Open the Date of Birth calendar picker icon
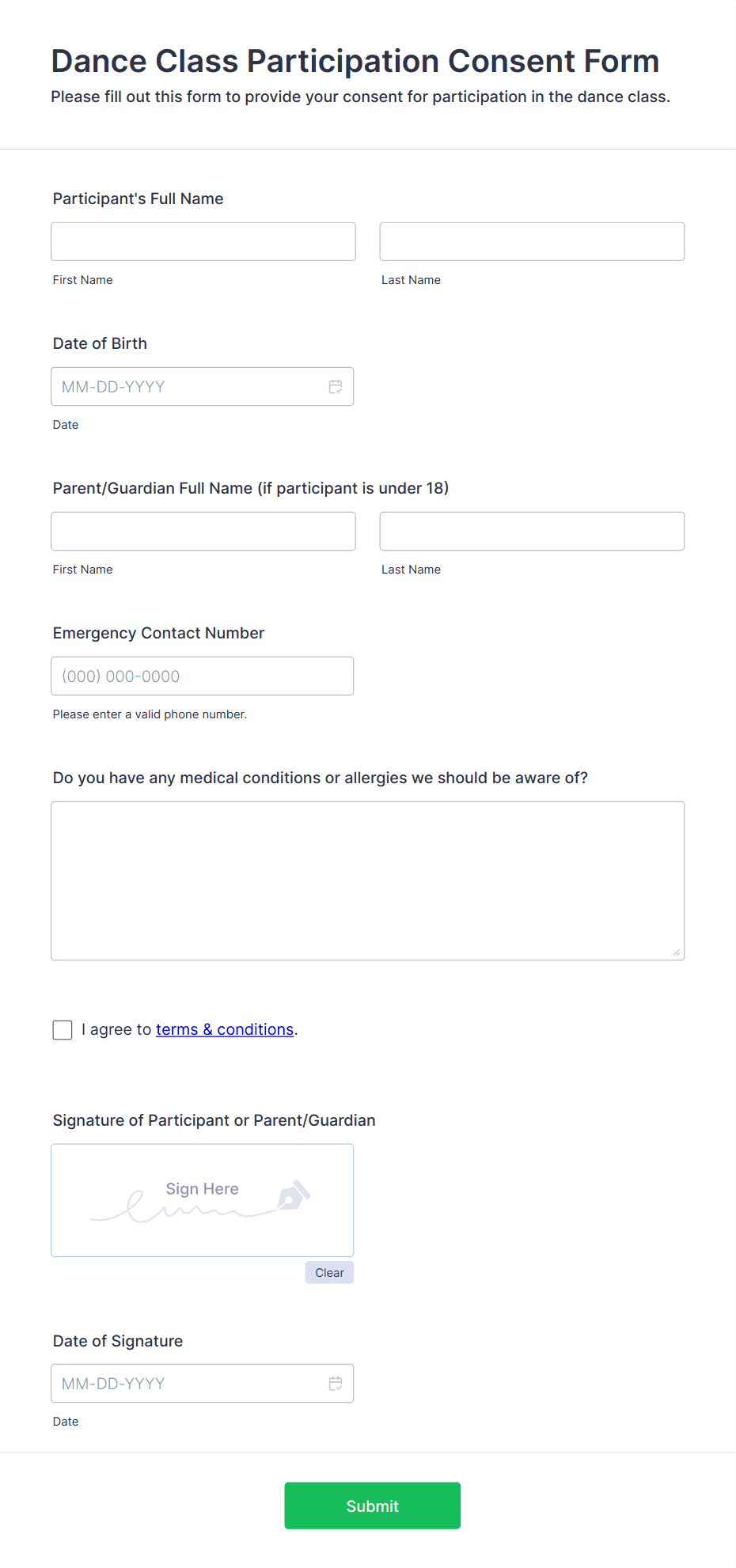Image resolution: width=736 pixels, height=1568 pixels. pyautogui.click(x=335, y=386)
